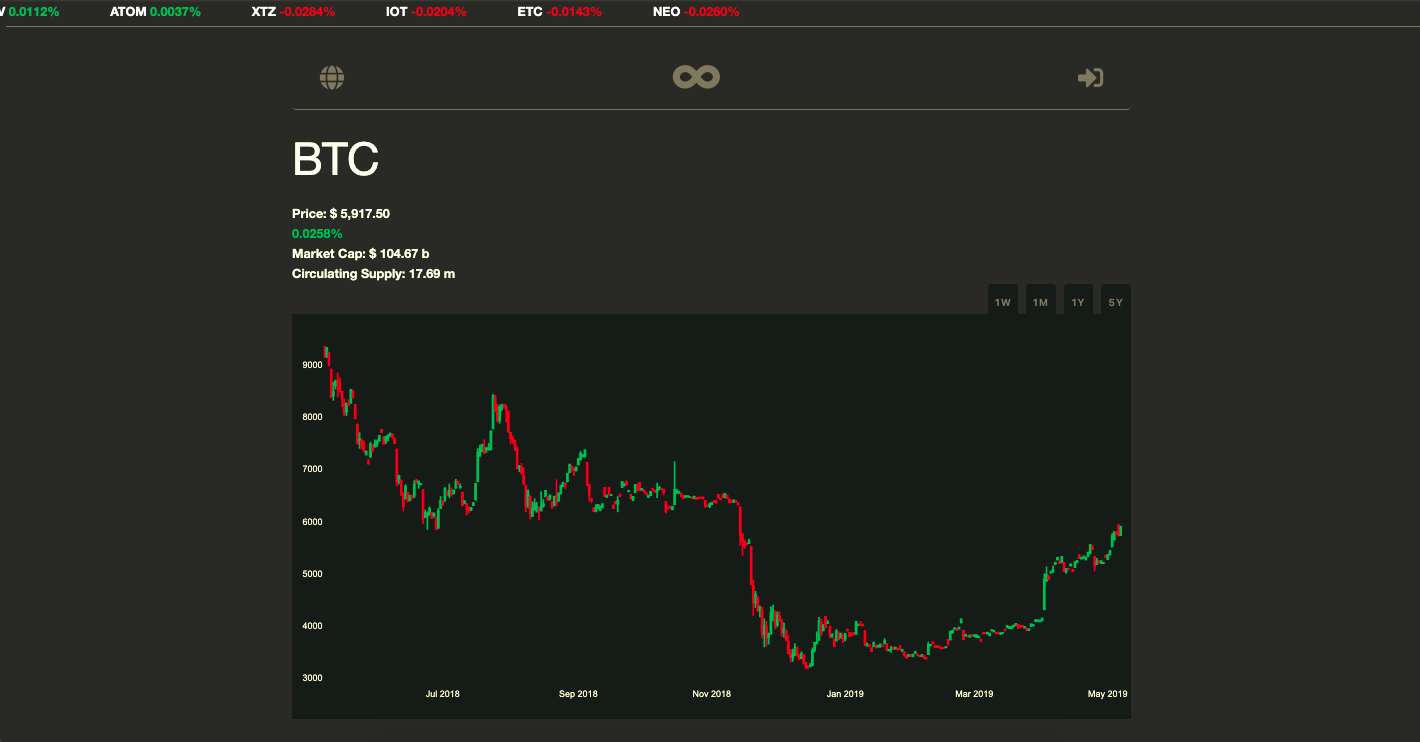Click XTZ -0.0284% percentage value
The width and height of the screenshot is (1420, 742).
(307, 12)
